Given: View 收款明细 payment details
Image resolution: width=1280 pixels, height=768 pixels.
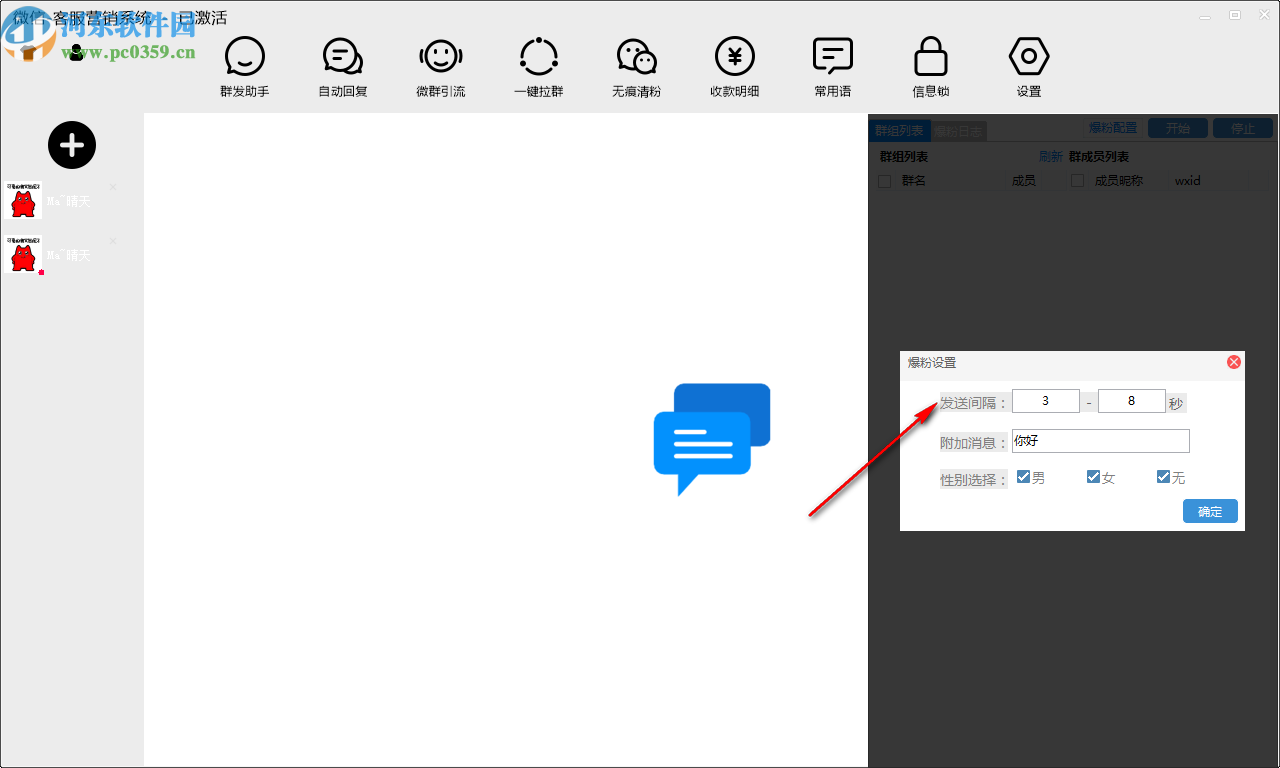Looking at the screenshot, I should [x=734, y=58].
